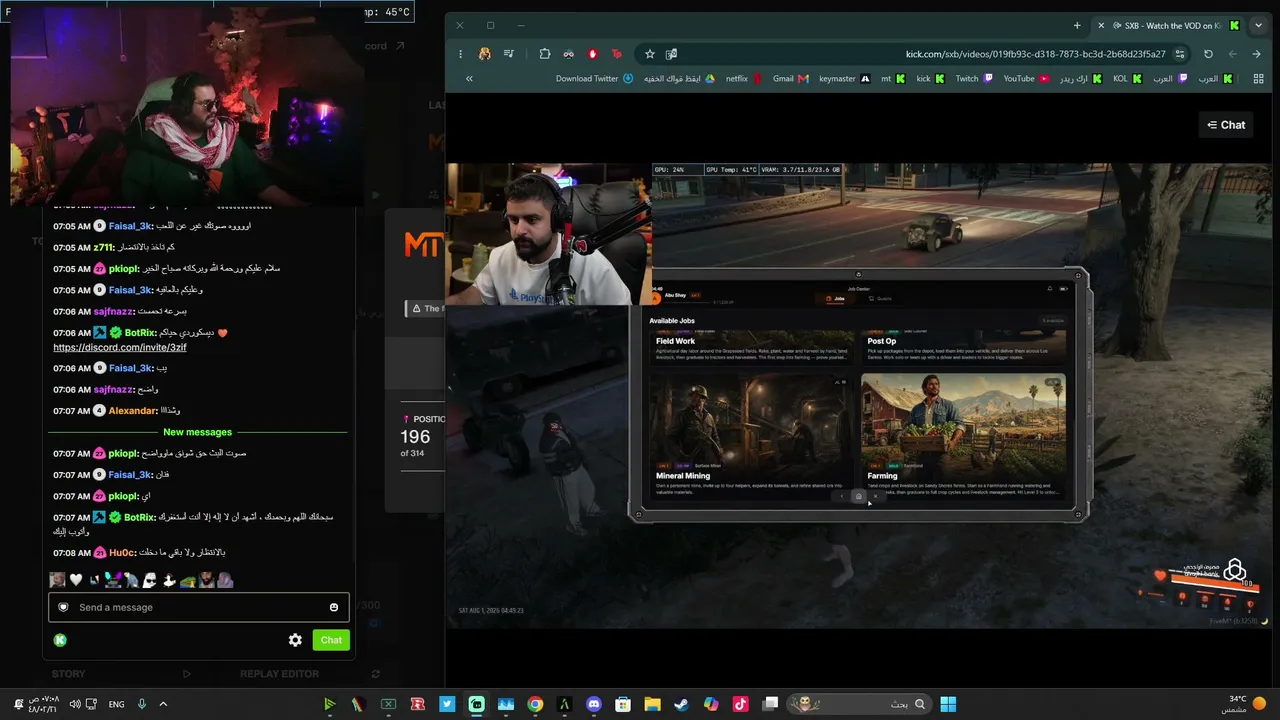Open the Twitch bookmark
1280x720 pixels.
974,79
